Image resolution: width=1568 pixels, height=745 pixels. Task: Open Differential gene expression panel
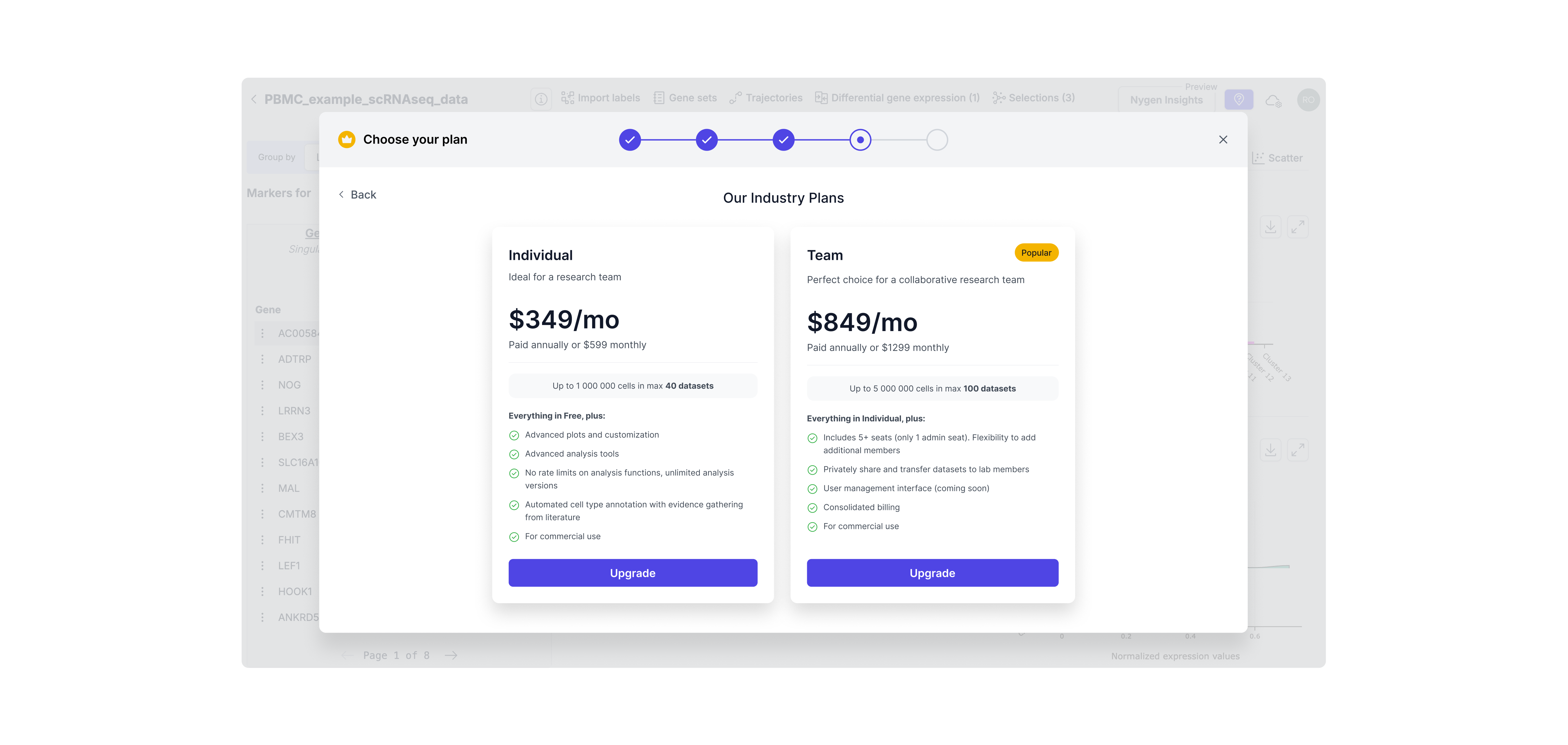(897, 98)
